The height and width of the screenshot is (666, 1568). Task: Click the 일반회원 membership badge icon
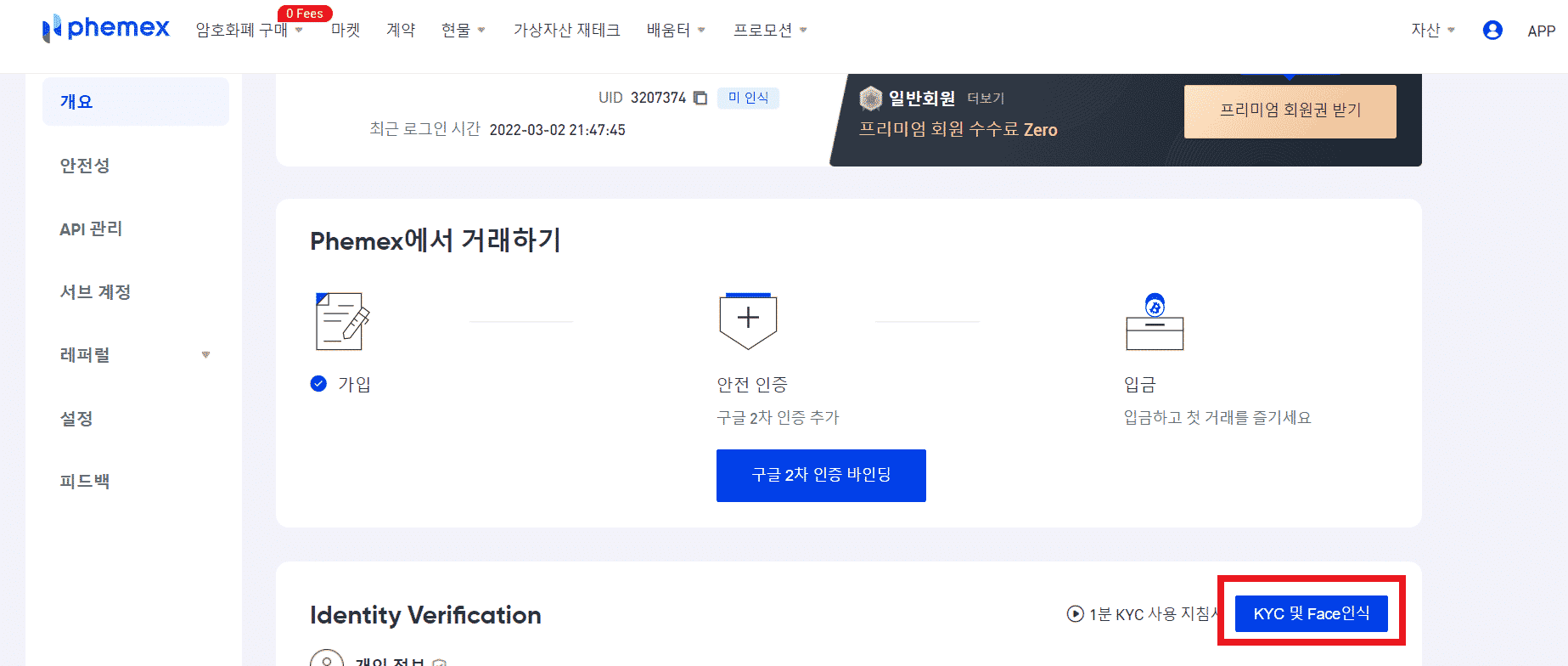click(871, 99)
